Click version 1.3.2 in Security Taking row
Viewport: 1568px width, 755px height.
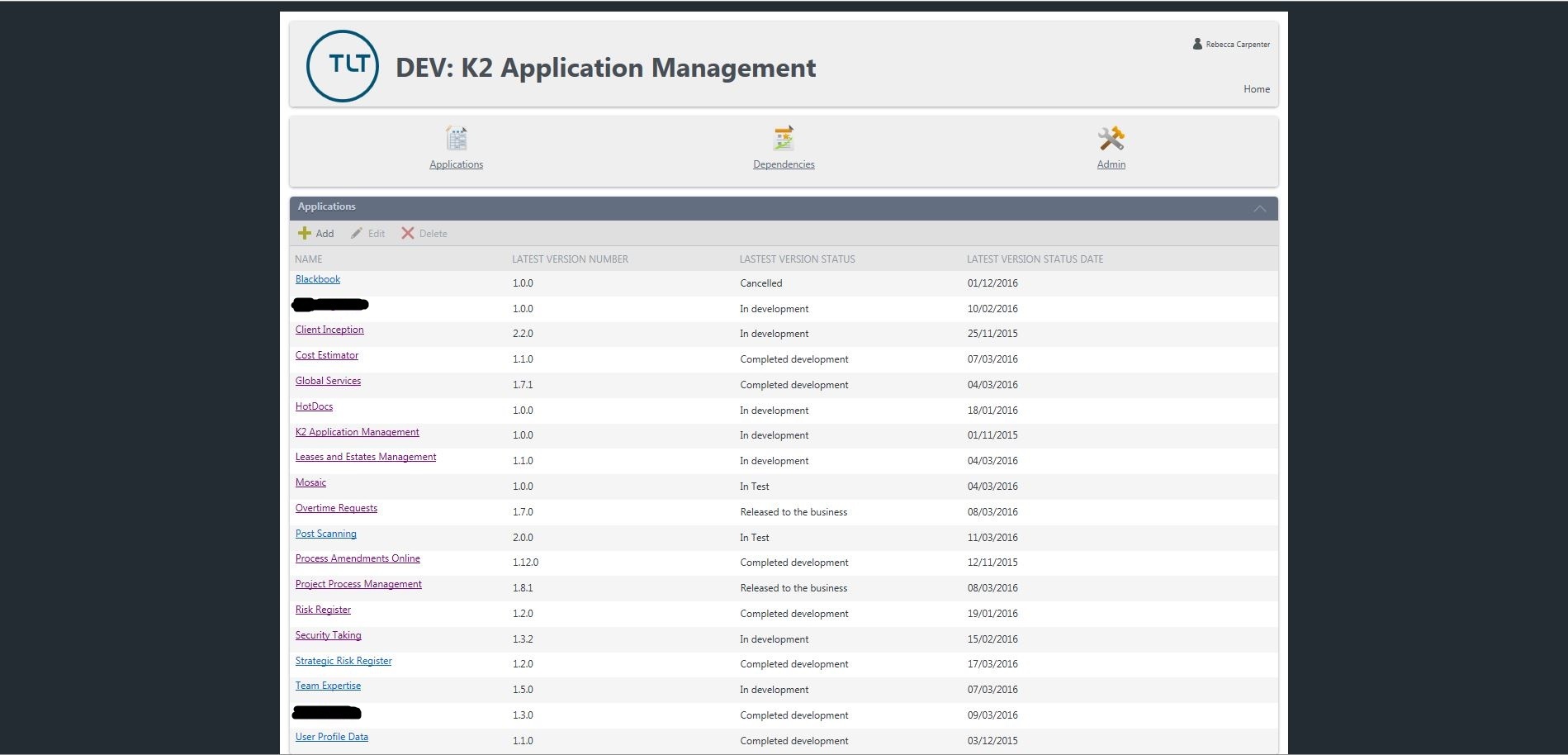523,639
